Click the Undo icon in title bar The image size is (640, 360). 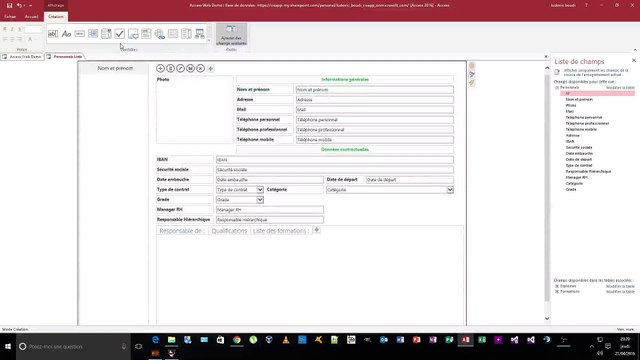point(19,6)
